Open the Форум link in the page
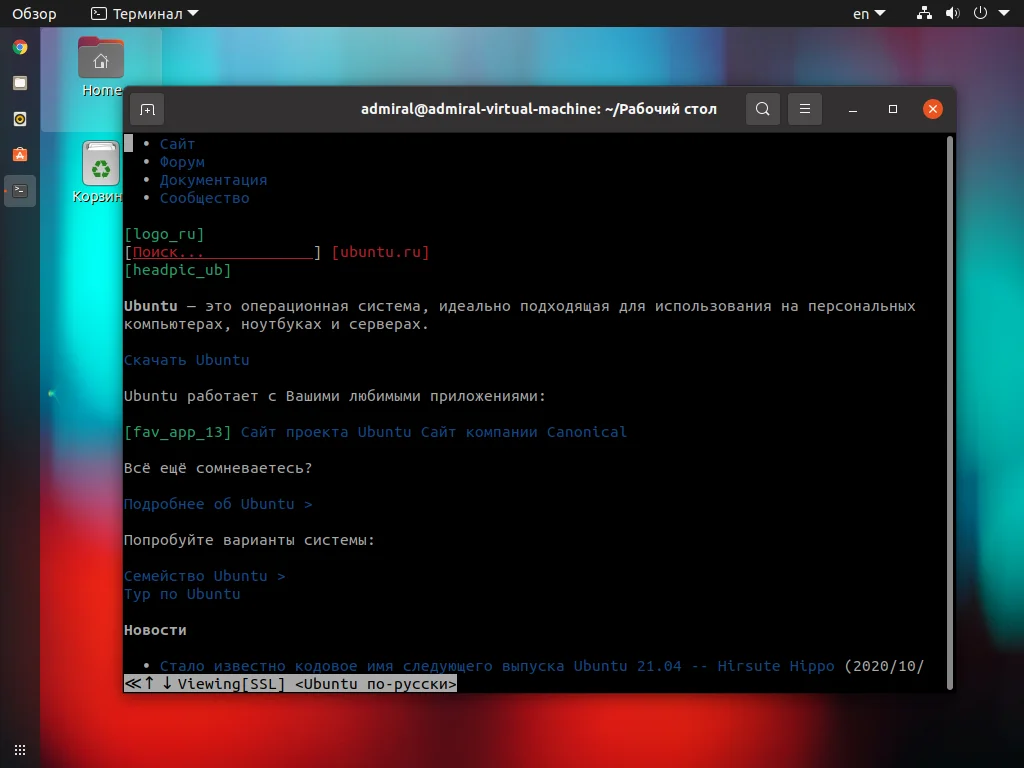1024x768 pixels. (x=182, y=161)
